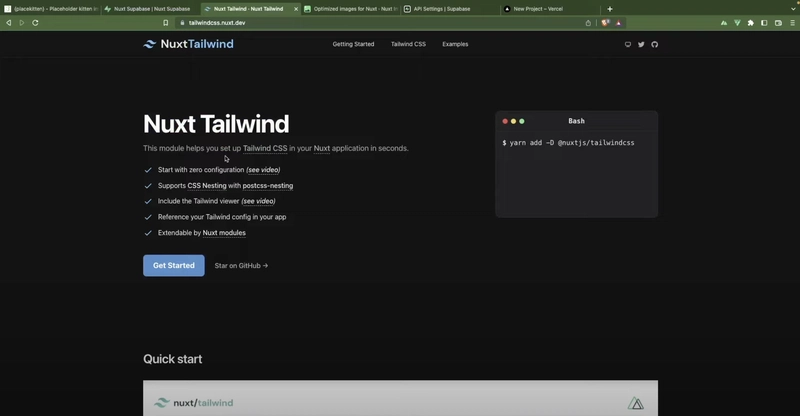Open the Nuxt devtools extension icon
800x416 pixels.
(724, 23)
